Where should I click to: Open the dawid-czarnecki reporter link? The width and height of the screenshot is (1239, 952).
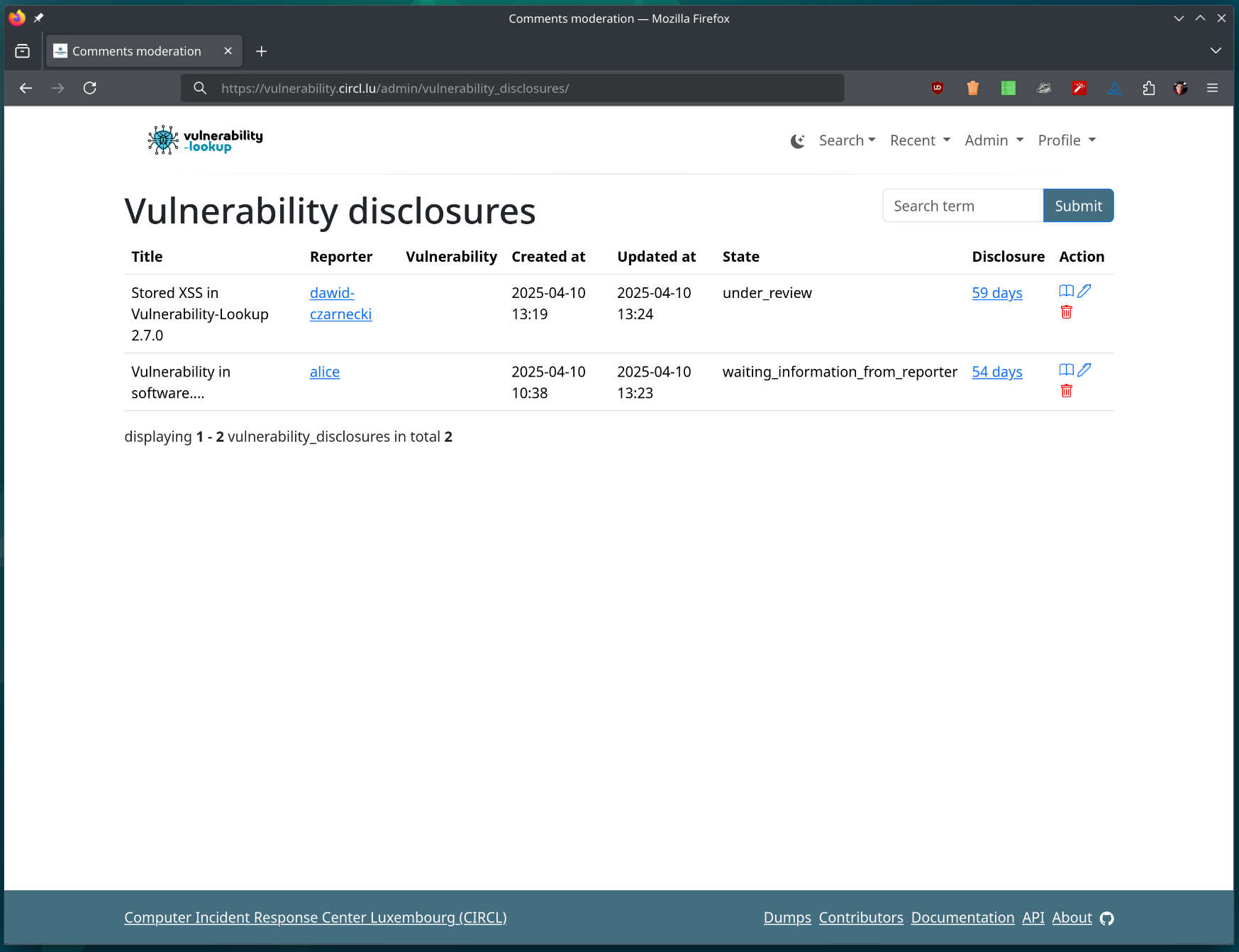340,304
